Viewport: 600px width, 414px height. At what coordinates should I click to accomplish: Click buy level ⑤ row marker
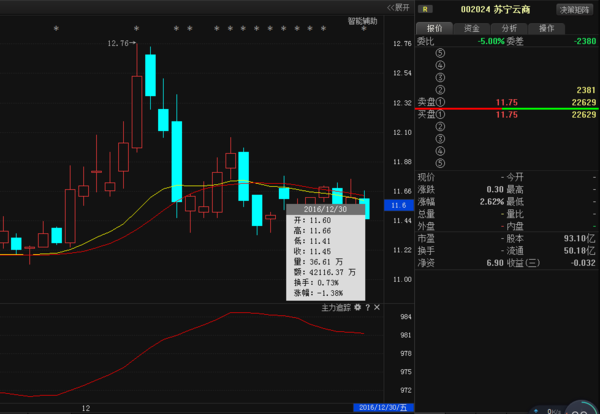tap(440, 163)
